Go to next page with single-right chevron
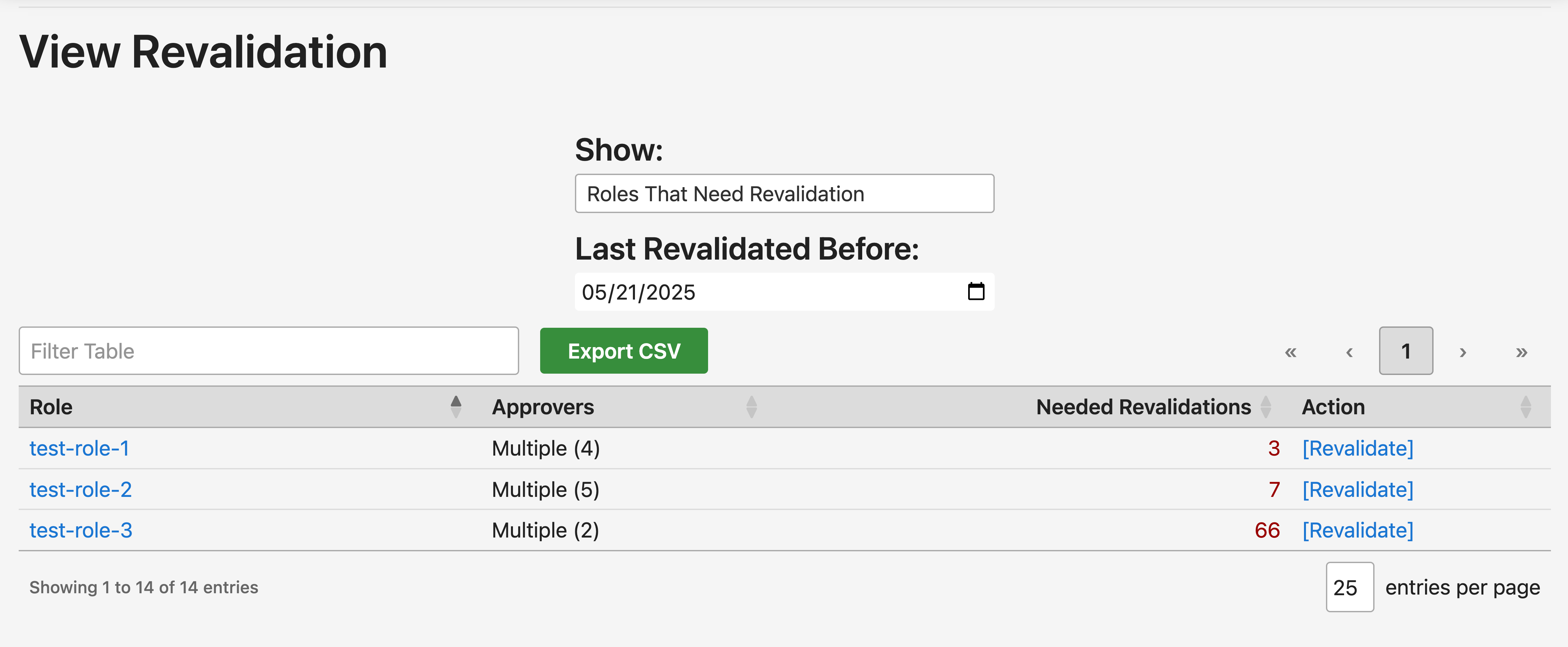 (1463, 351)
